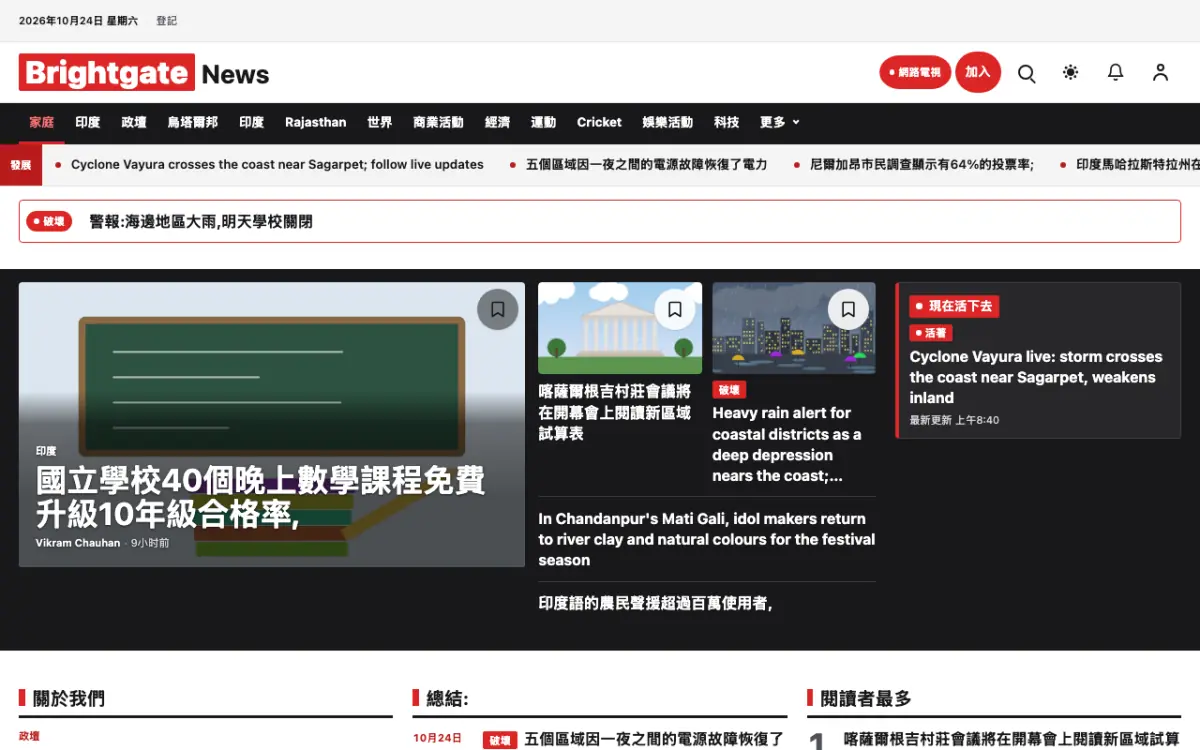Click the Brightgate News logo
The width and height of the screenshot is (1200, 750).
click(x=144, y=73)
